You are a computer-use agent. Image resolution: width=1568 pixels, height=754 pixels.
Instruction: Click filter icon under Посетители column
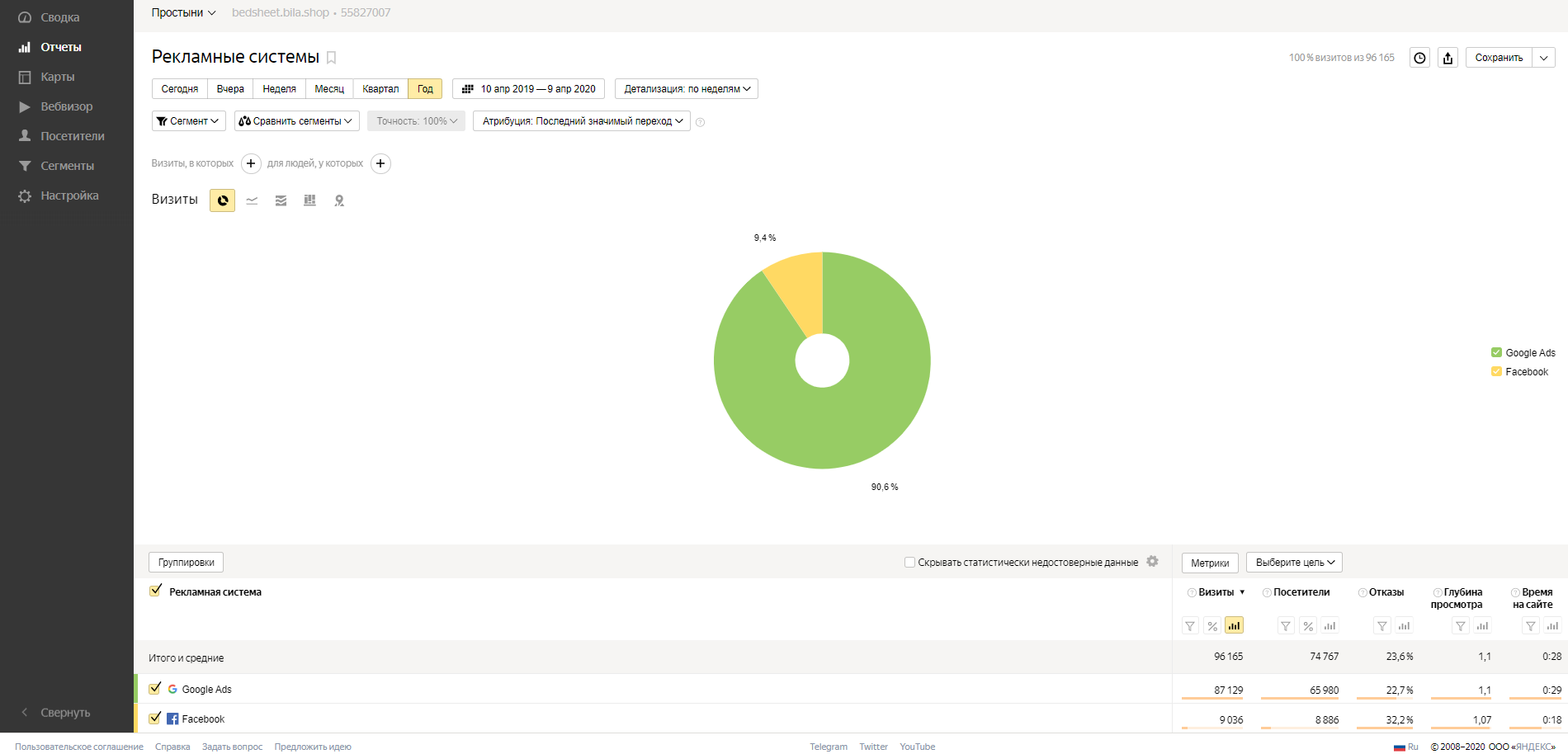[1286, 626]
